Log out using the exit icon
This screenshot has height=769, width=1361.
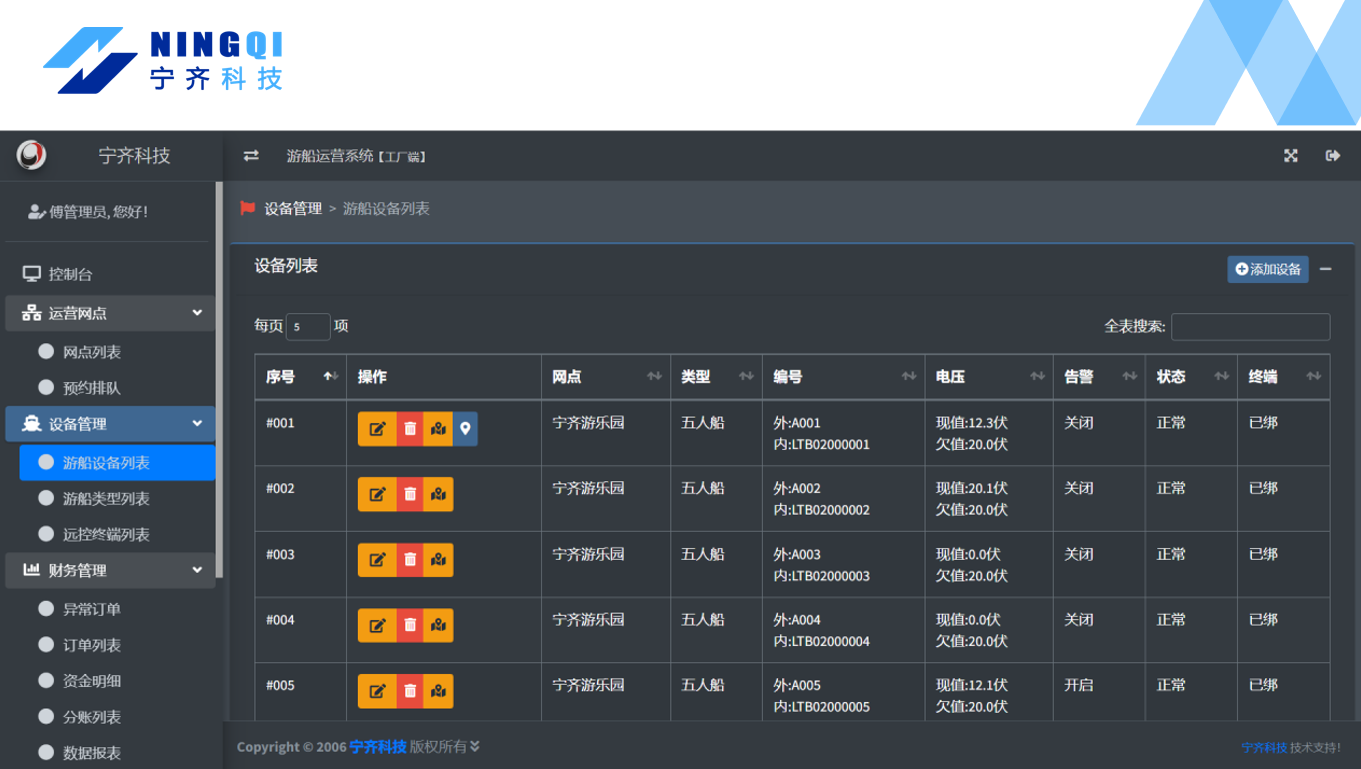click(x=1332, y=156)
